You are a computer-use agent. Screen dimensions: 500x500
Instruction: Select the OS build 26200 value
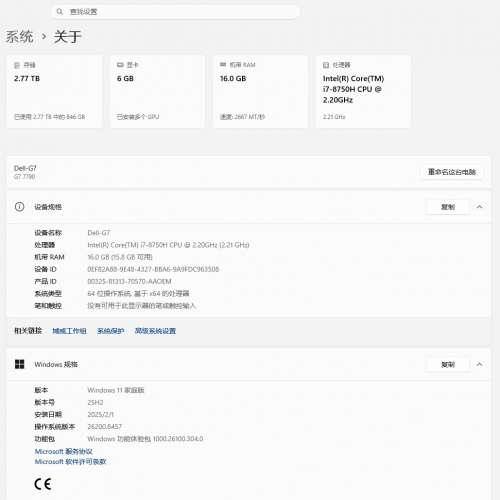[105, 427]
